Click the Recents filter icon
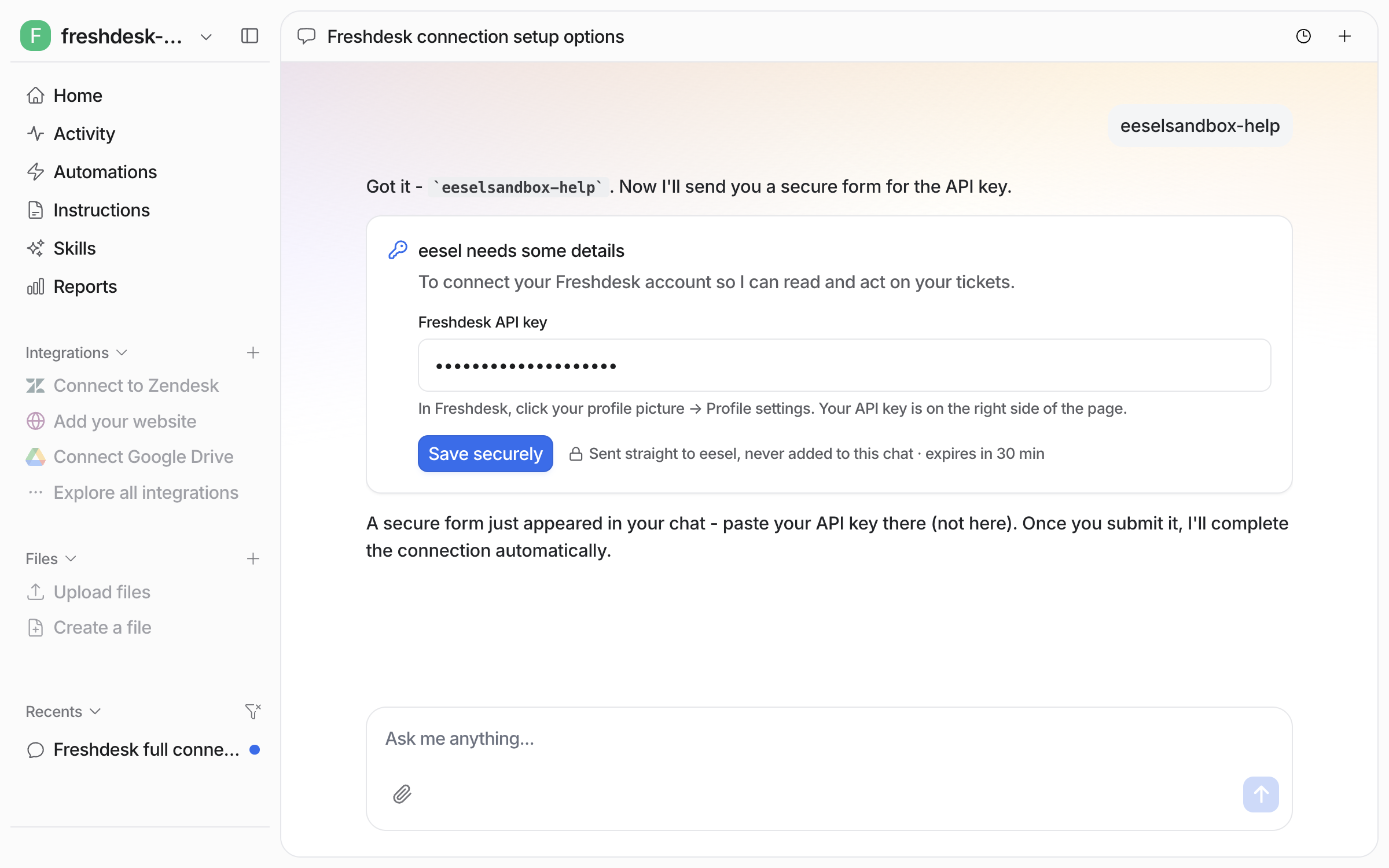The width and height of the screenshot is (1389, 868). pos(253,711)
